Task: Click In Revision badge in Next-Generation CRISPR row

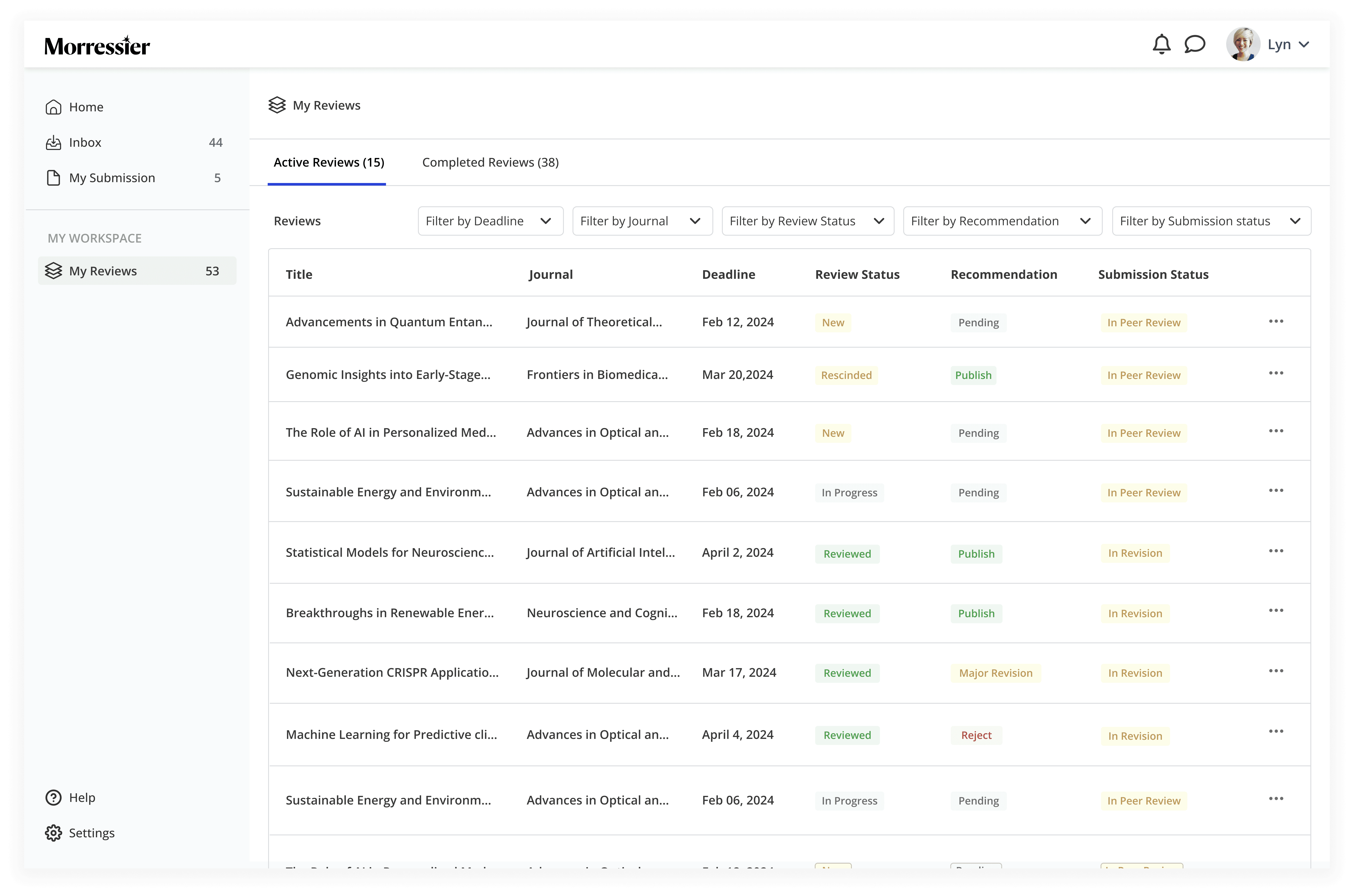Action: pyautogui.click(x=1135, y=673)
